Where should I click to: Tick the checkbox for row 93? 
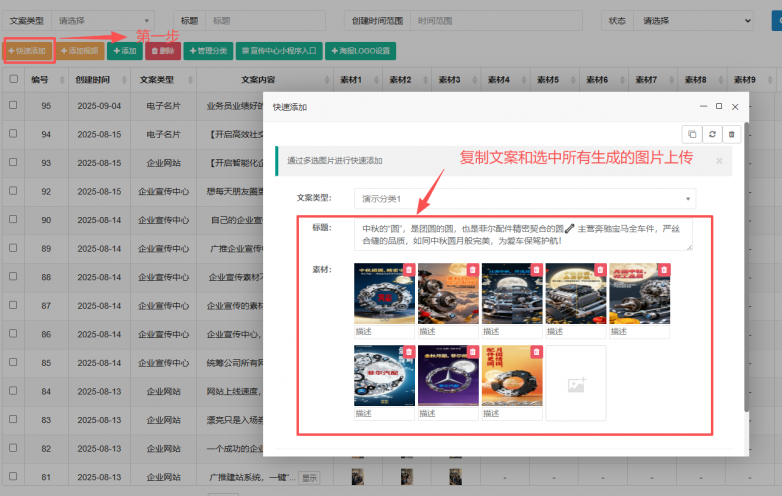click(x=13, y=162)
